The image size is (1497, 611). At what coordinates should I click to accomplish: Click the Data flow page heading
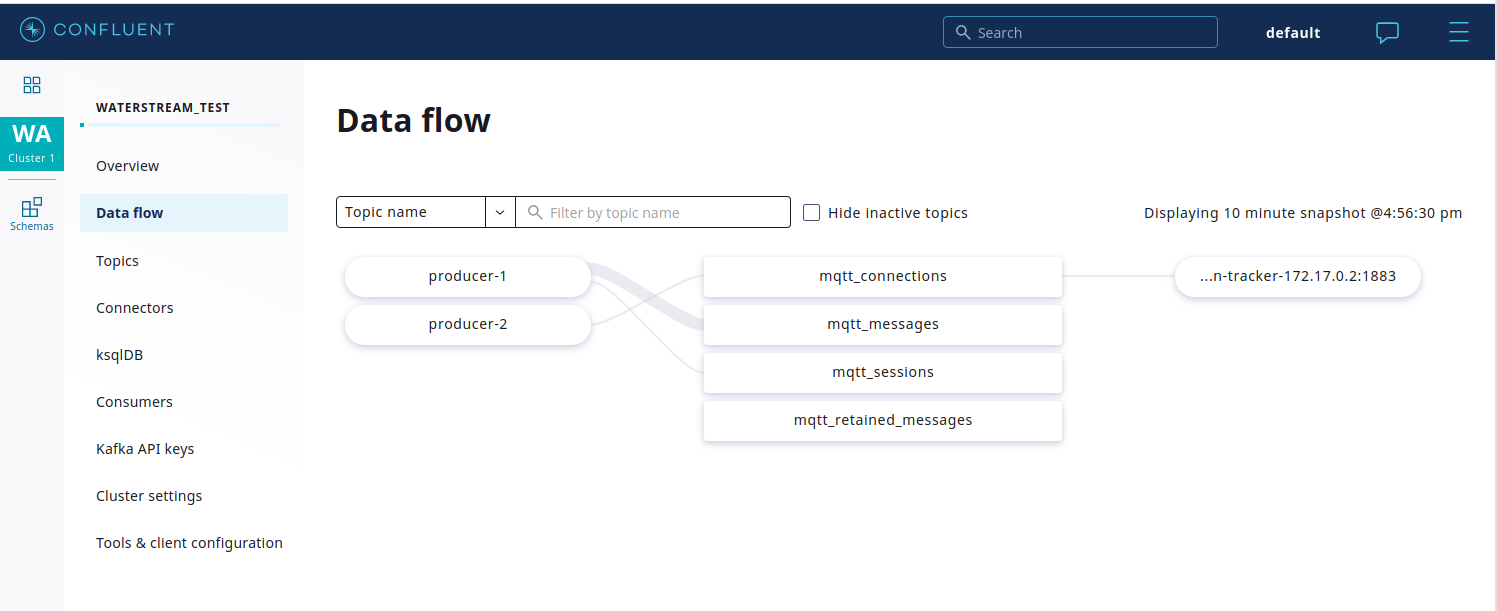pos(414,121)
